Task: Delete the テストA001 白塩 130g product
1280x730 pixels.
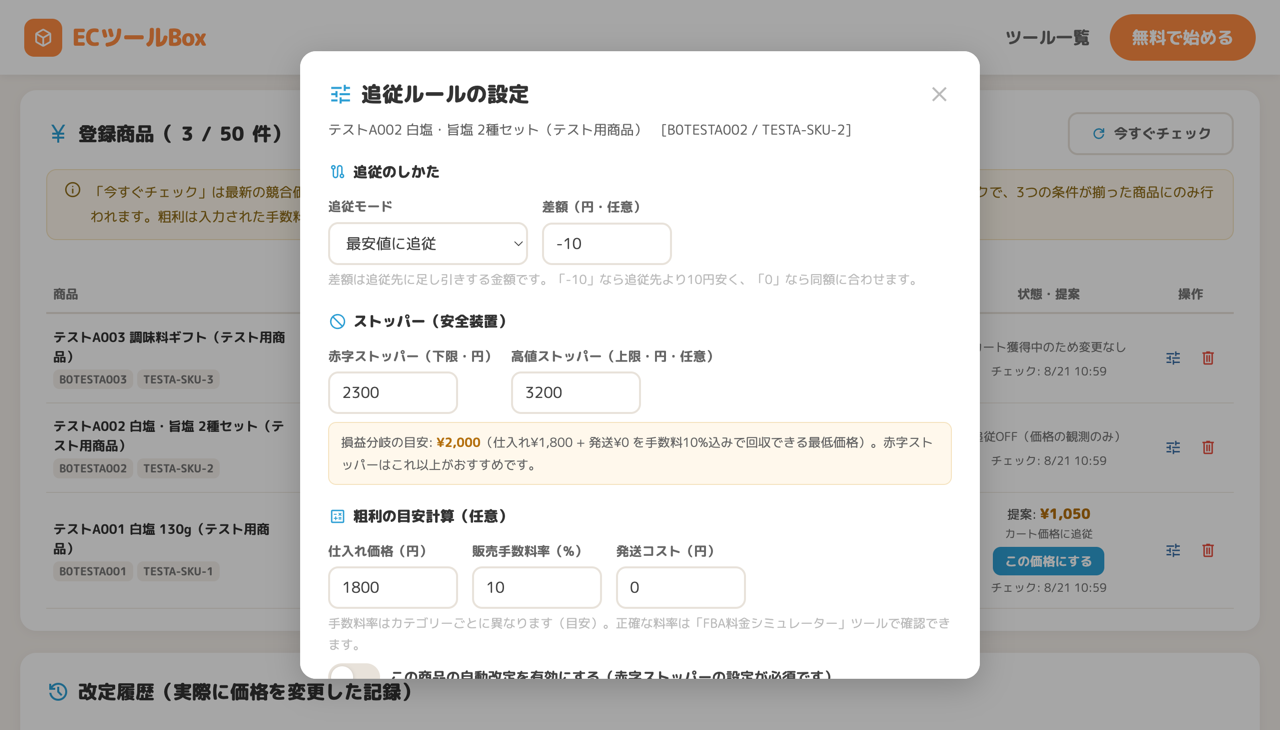Action: [x=1208, y=550]
